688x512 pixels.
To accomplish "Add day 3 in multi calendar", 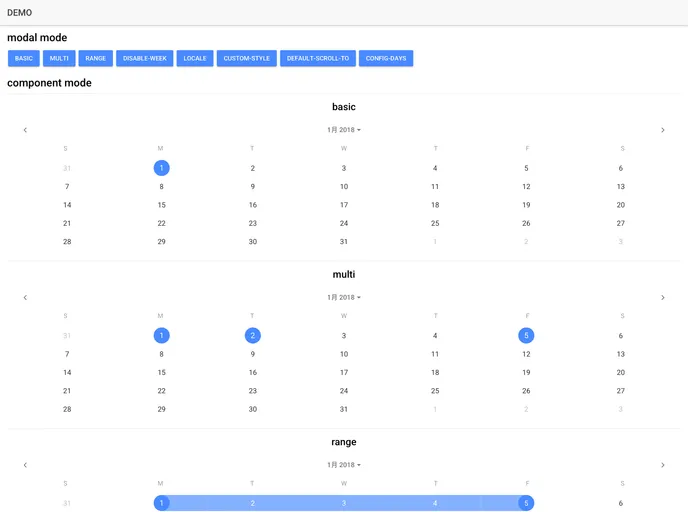I will (x=344, y=336).
